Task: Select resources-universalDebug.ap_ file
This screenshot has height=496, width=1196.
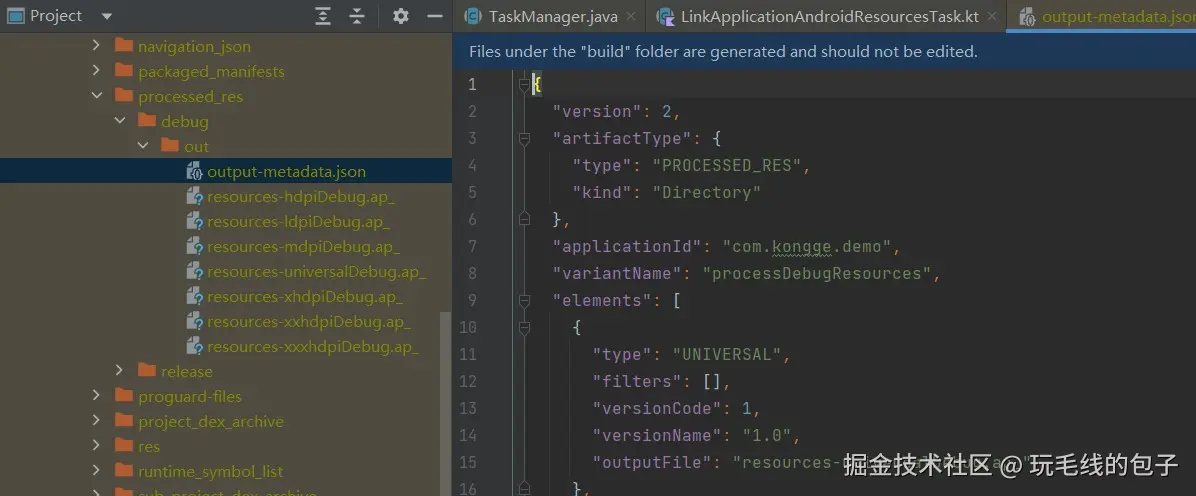Action: (317, 272)
